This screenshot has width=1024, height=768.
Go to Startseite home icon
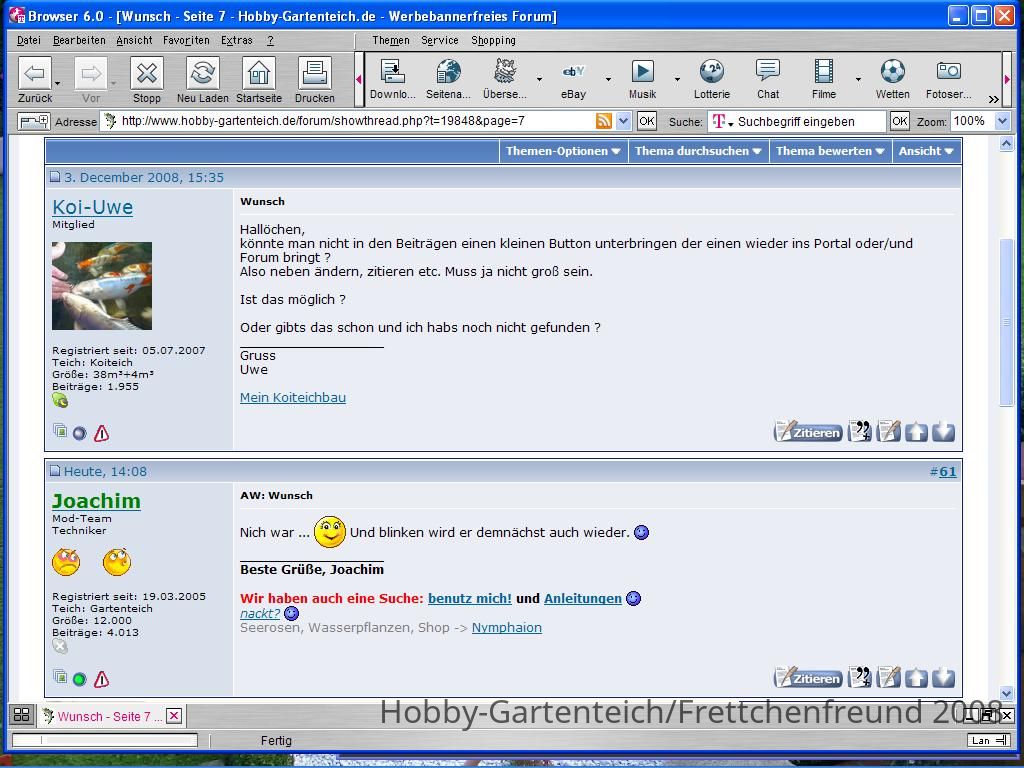[259, 73]
